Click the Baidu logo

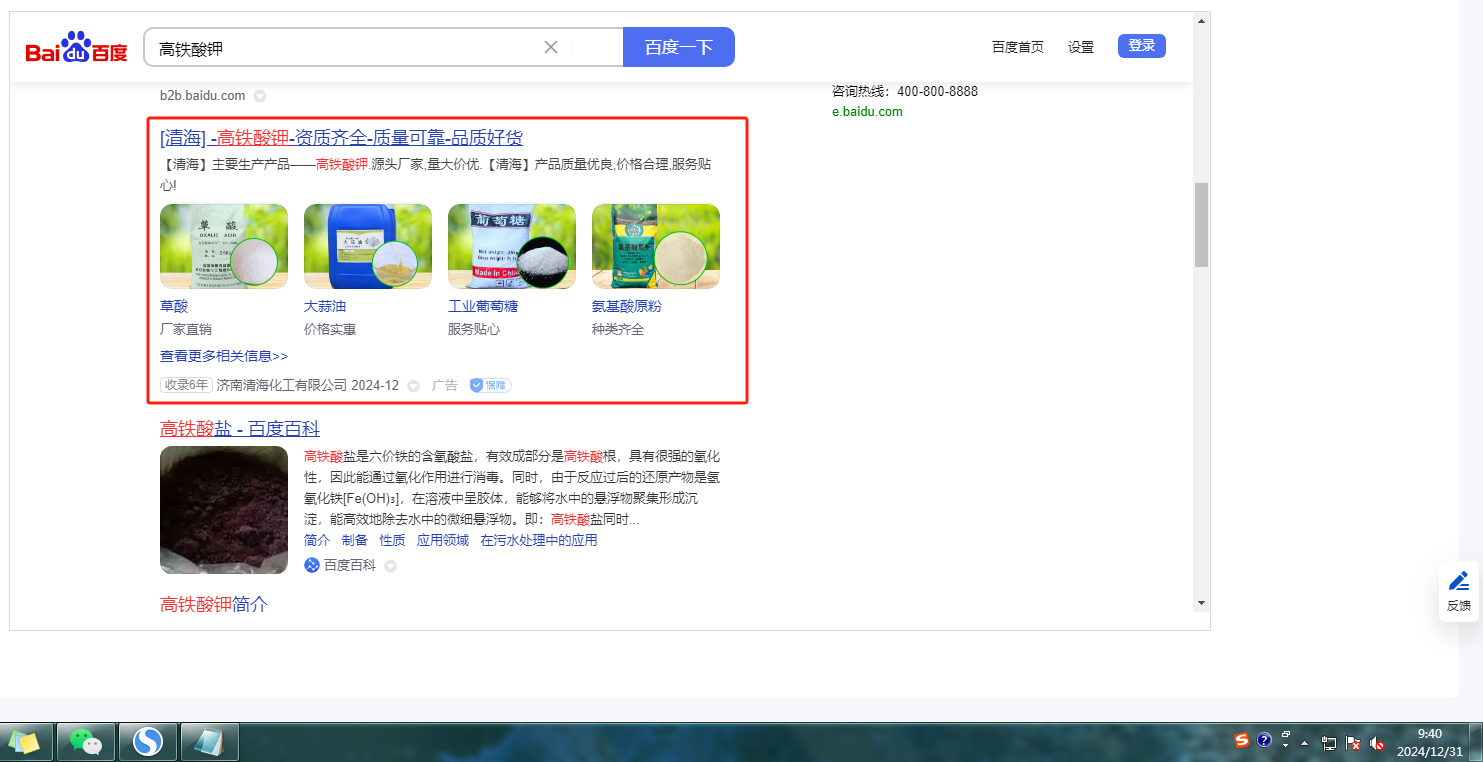(x=77, y=48)
